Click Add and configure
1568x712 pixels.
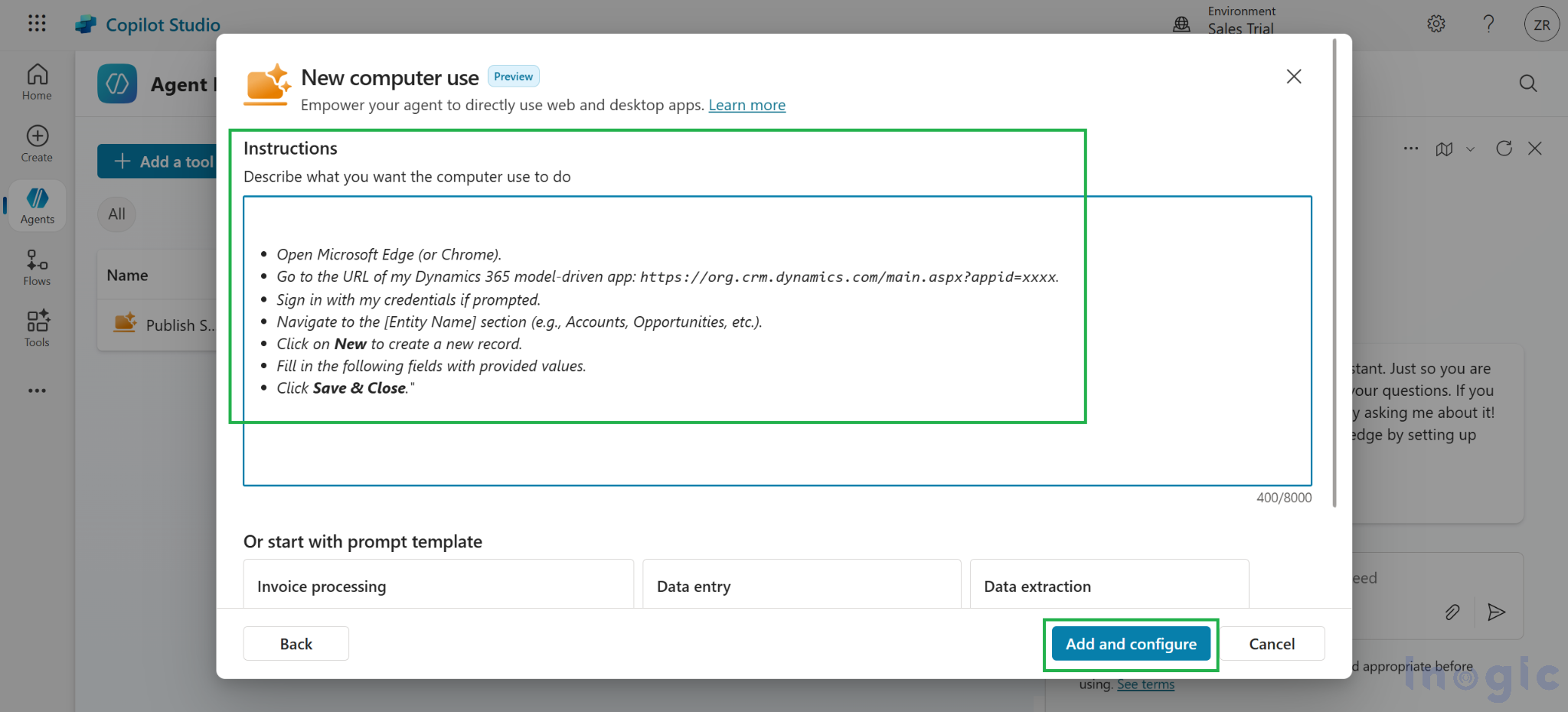pos(1131,644)
